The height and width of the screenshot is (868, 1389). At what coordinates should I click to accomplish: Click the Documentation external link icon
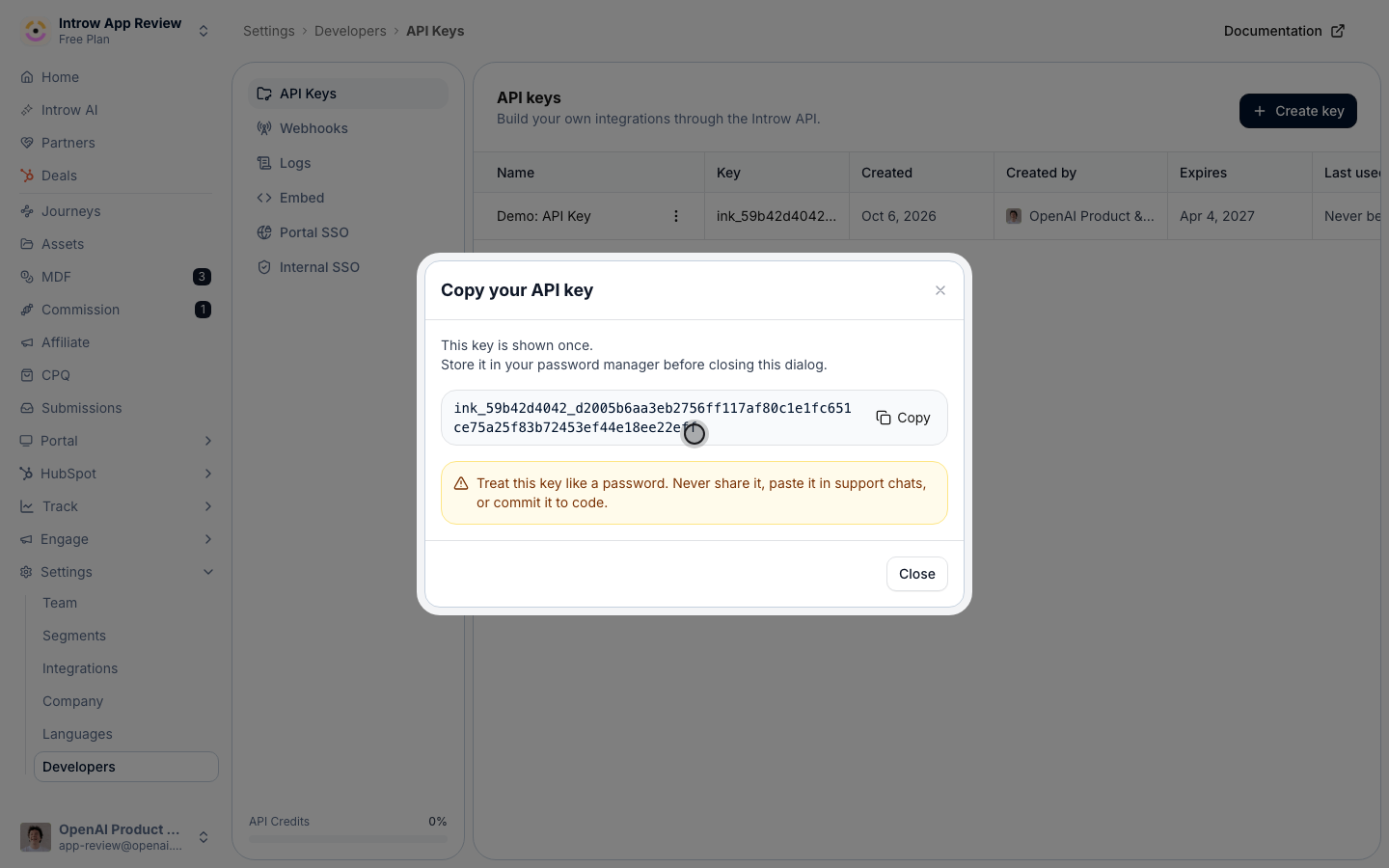pyautogui.click(x=1338, y=31)
